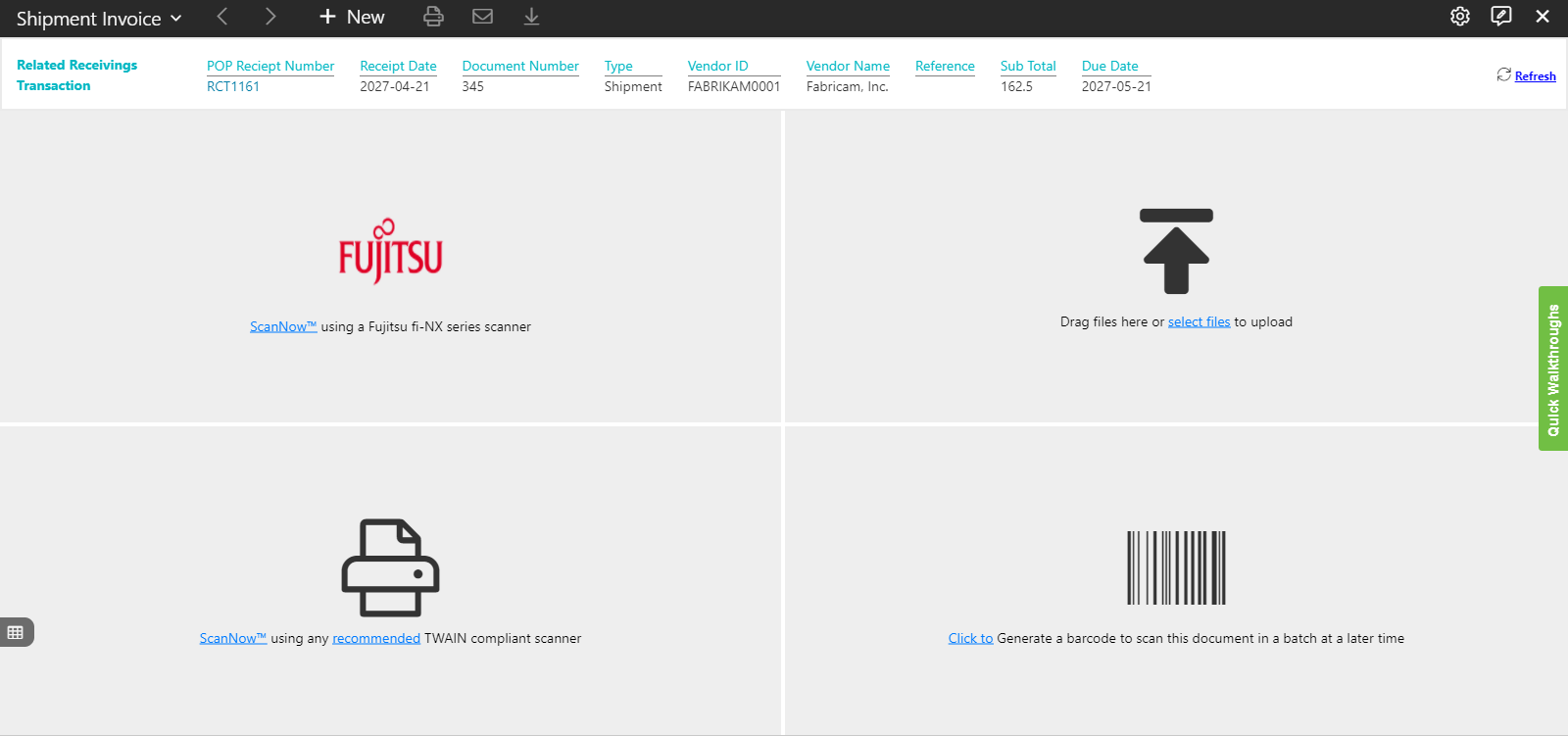The width and height of the screenshot is (1568, 736).
Task: Click the download arrow icon
Action: point(531,17)
